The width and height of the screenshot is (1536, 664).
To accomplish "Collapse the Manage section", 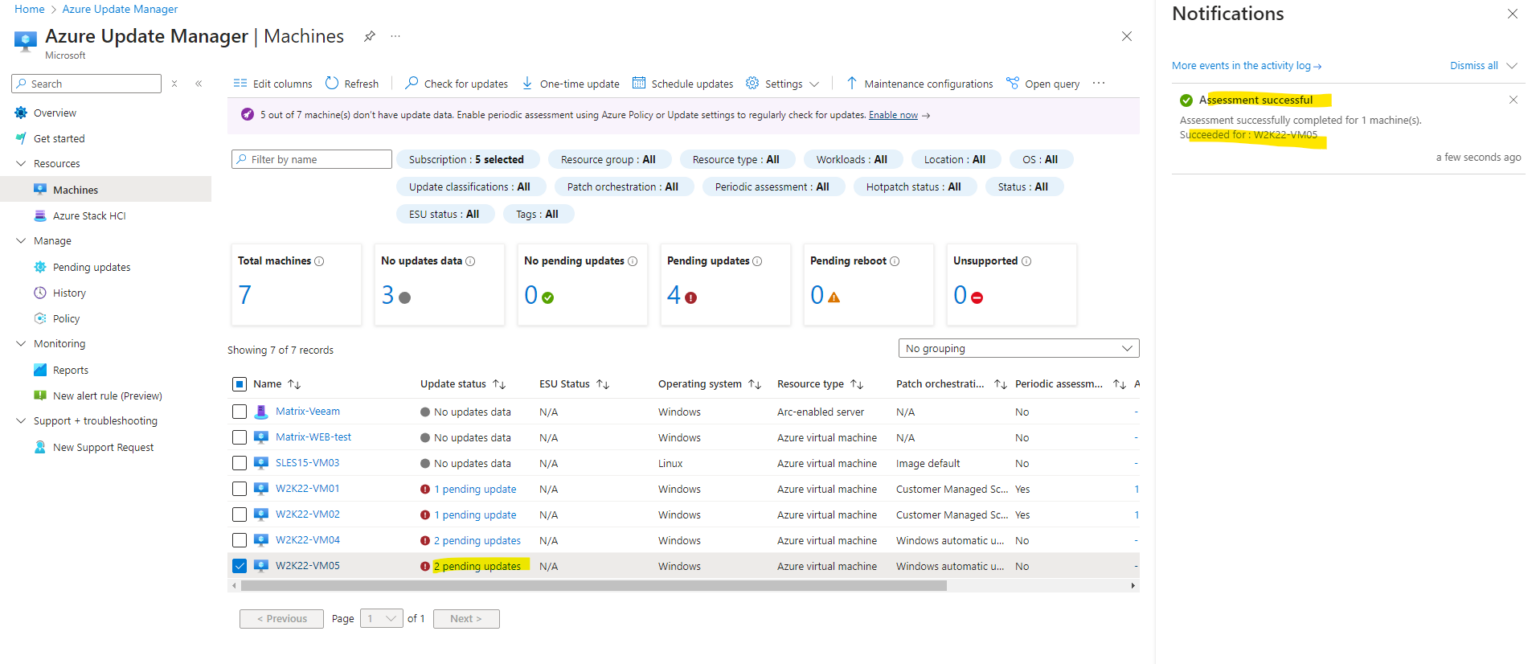I will [22, 240].
